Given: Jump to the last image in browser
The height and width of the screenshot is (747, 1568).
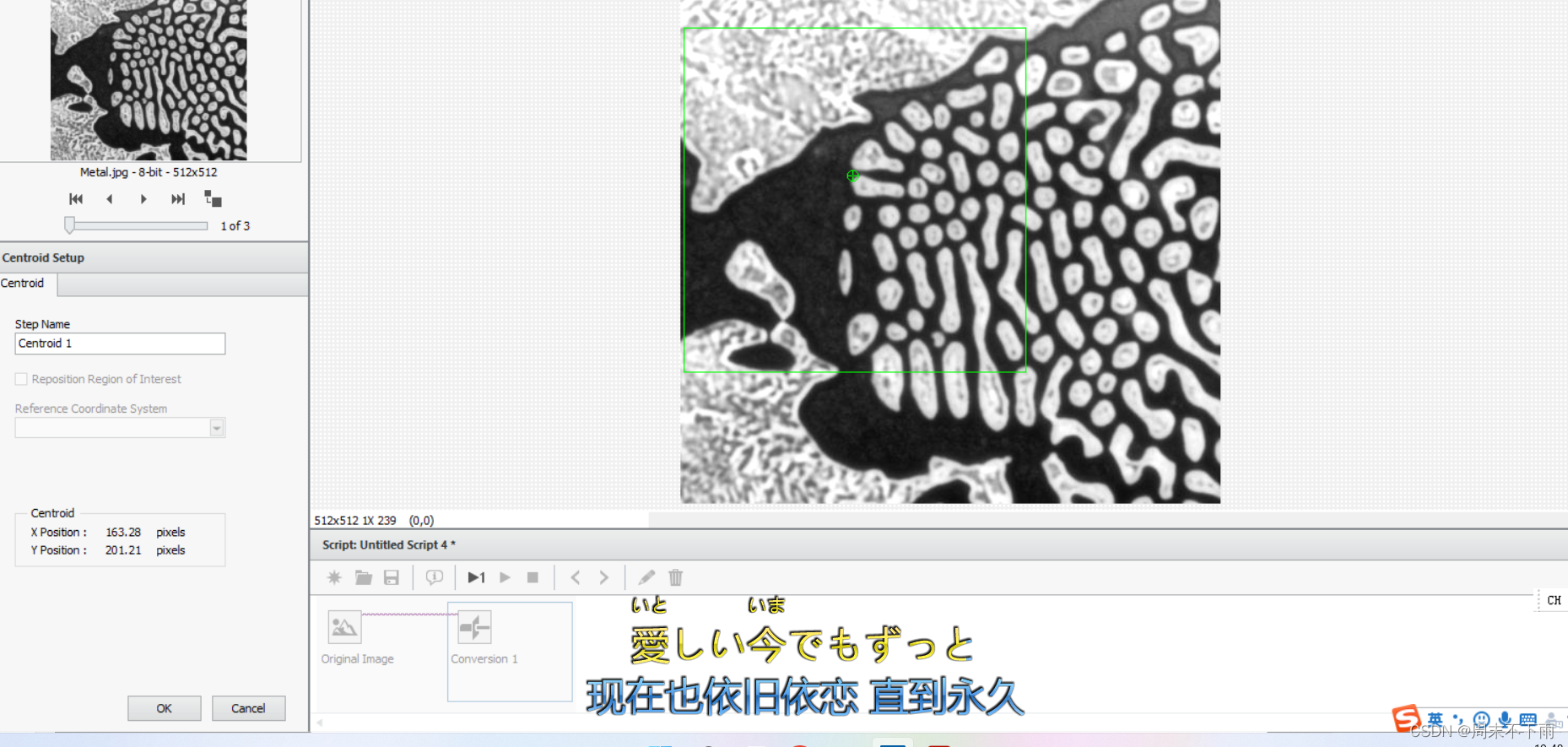Looking at the screenshot, I should tap(178, 199).
